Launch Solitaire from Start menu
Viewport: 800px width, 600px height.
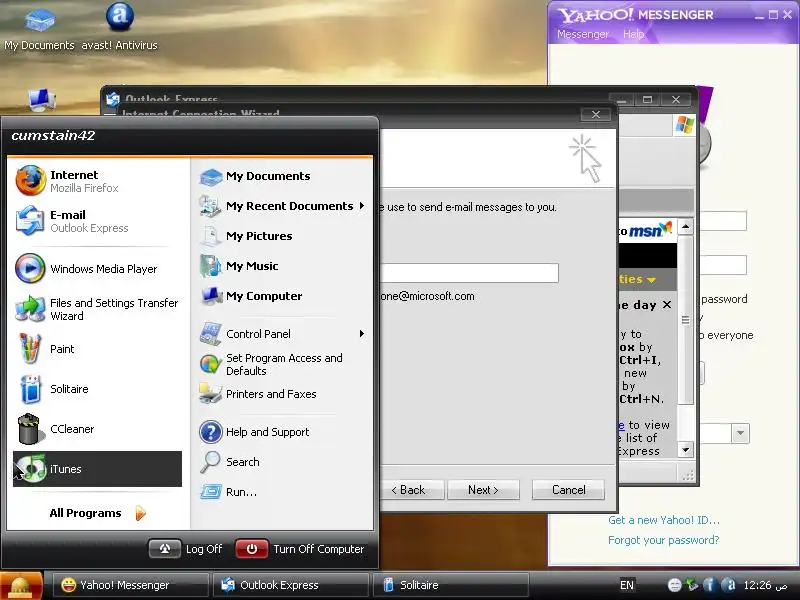pyautogui.click(x=97, y=389)
